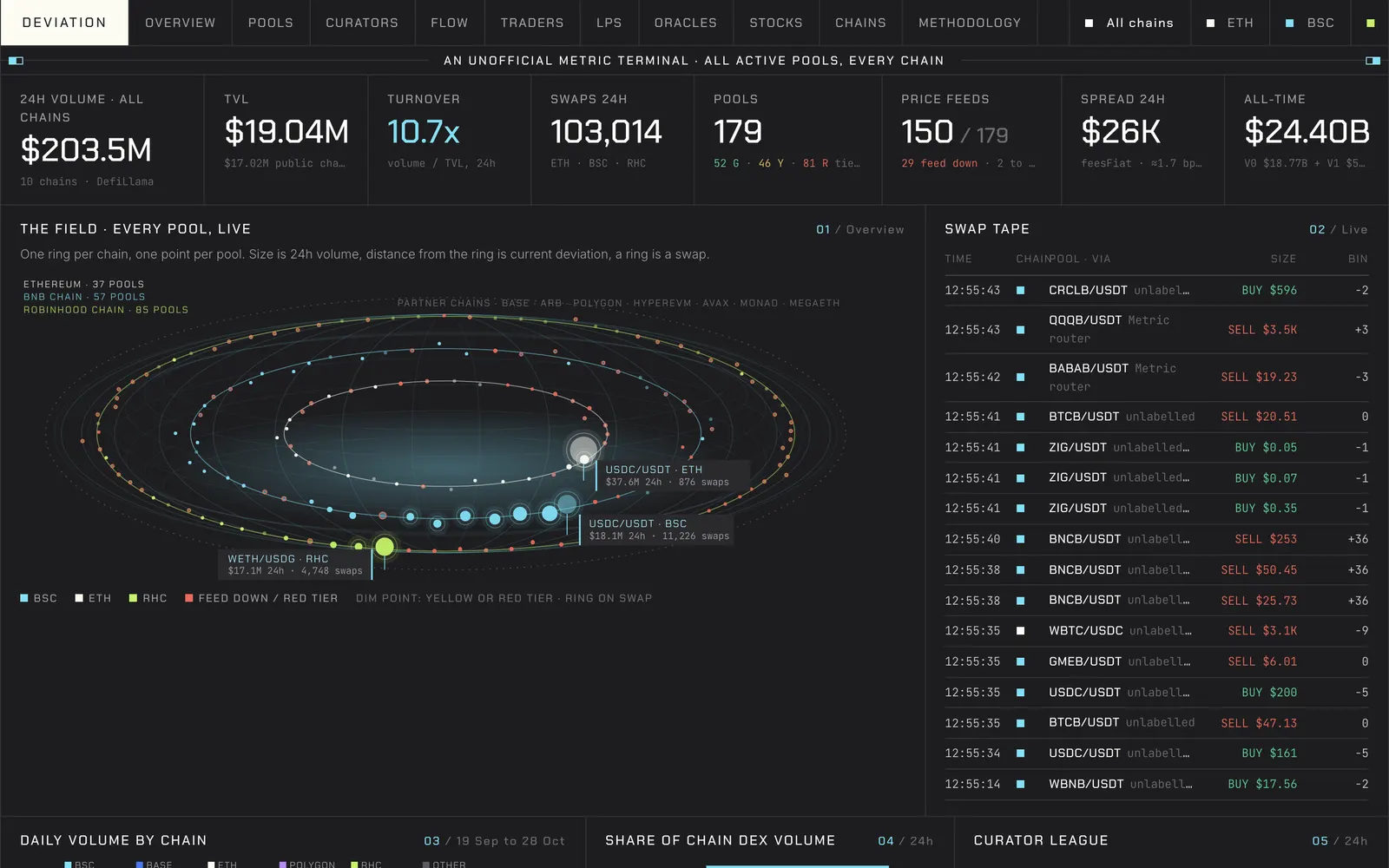This screenshot has width=1389, height=868.
Task: Click chain icon on WBNB/USDT row
Action: tap(1020, 784)
